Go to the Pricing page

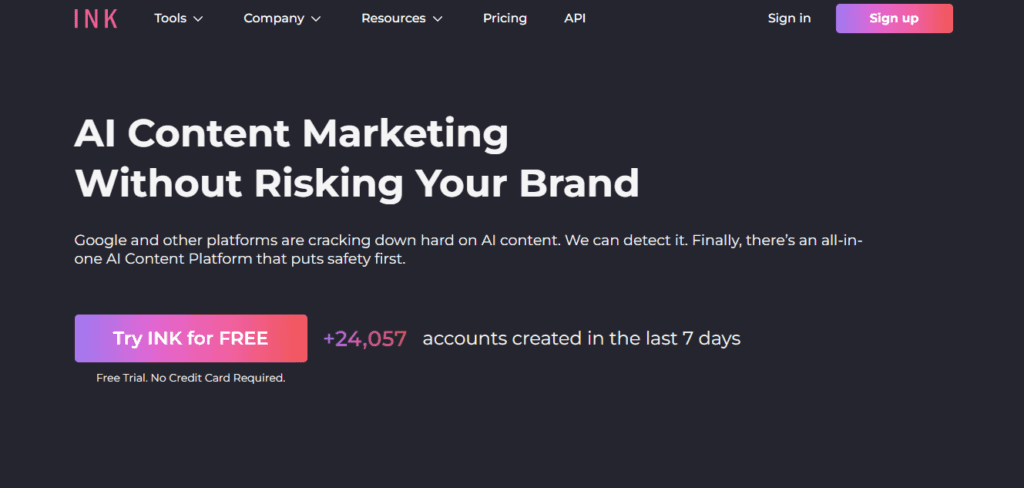point(504,18)
